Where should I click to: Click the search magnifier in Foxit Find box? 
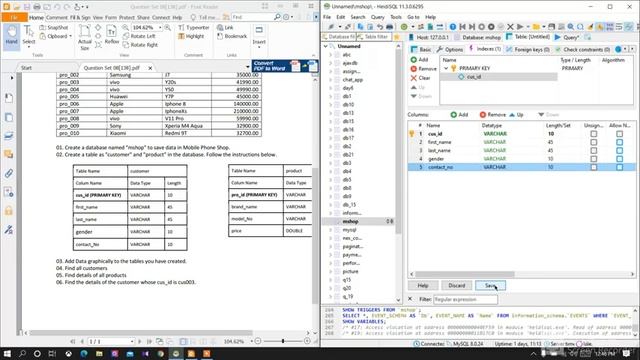point(277,17)
